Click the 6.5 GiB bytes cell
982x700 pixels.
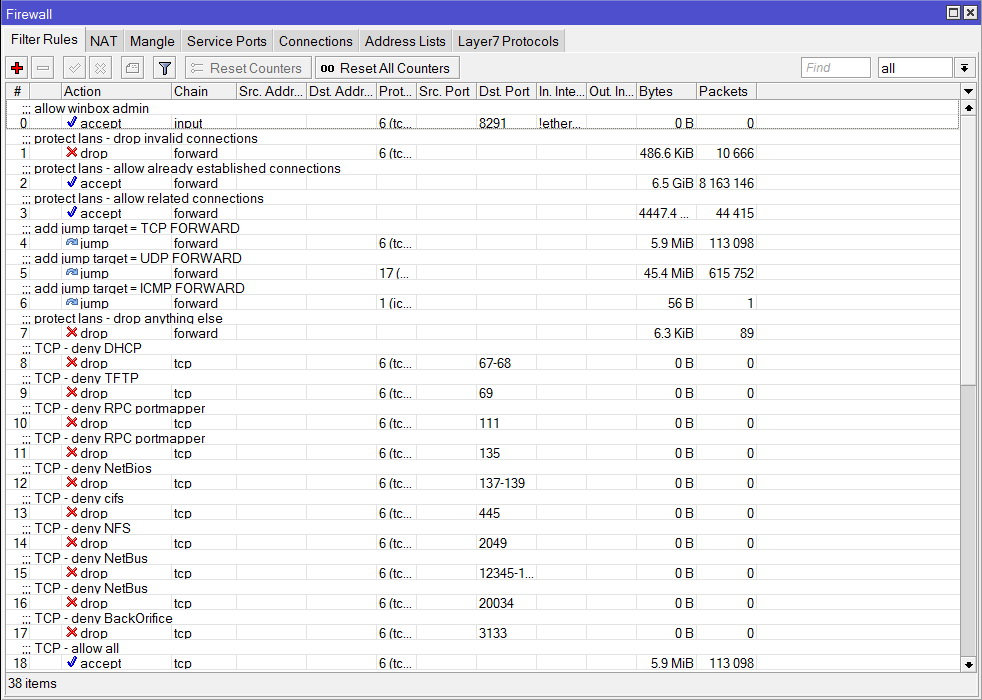(x=666, y=183)
